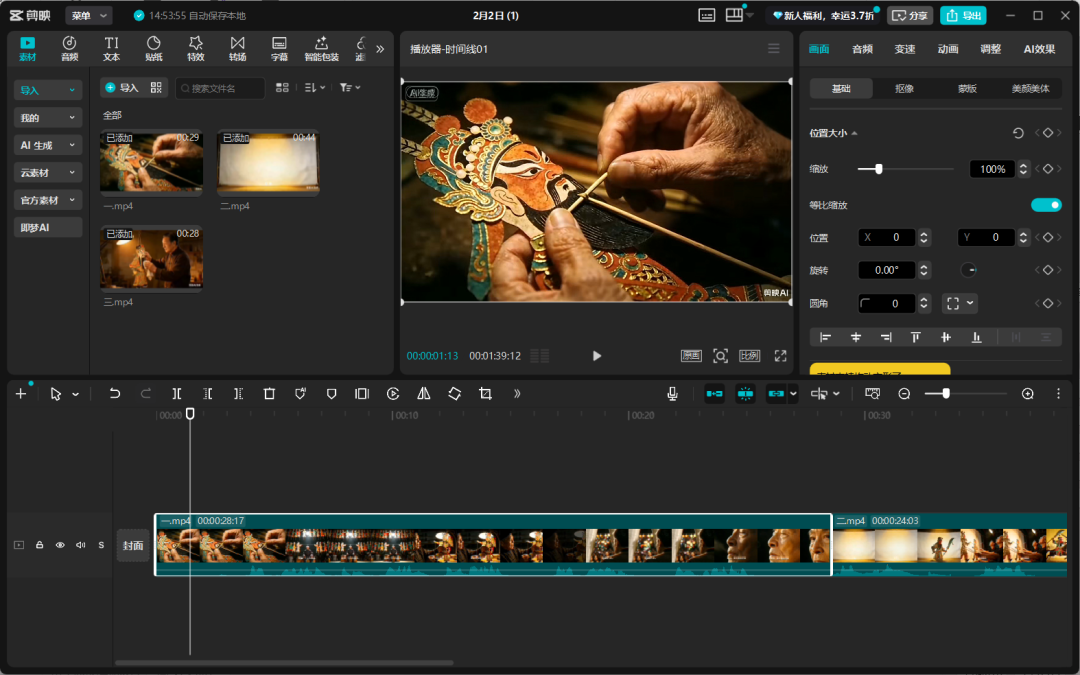Select the crop tool icon
Viewport: 1080px width, 675px height.
(x=485, y=394)
